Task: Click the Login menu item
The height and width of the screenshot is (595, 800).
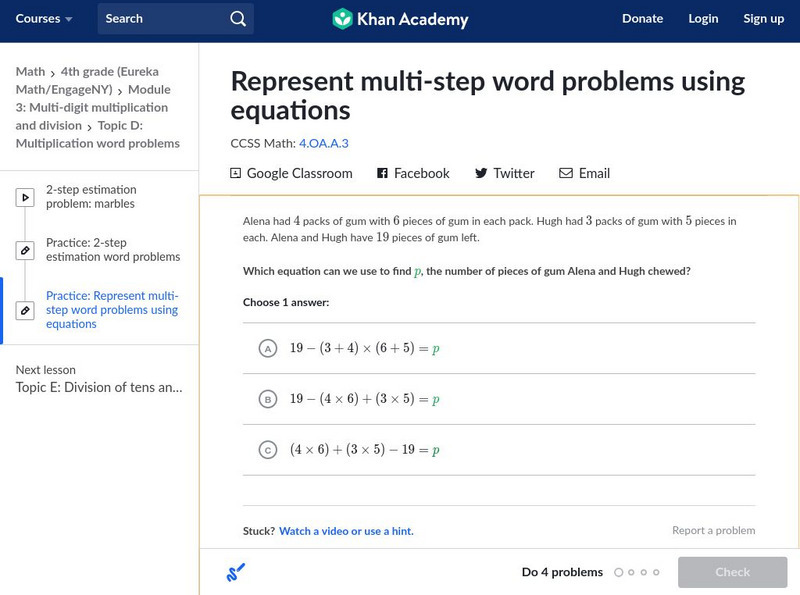Action: [x=703, y=19]
